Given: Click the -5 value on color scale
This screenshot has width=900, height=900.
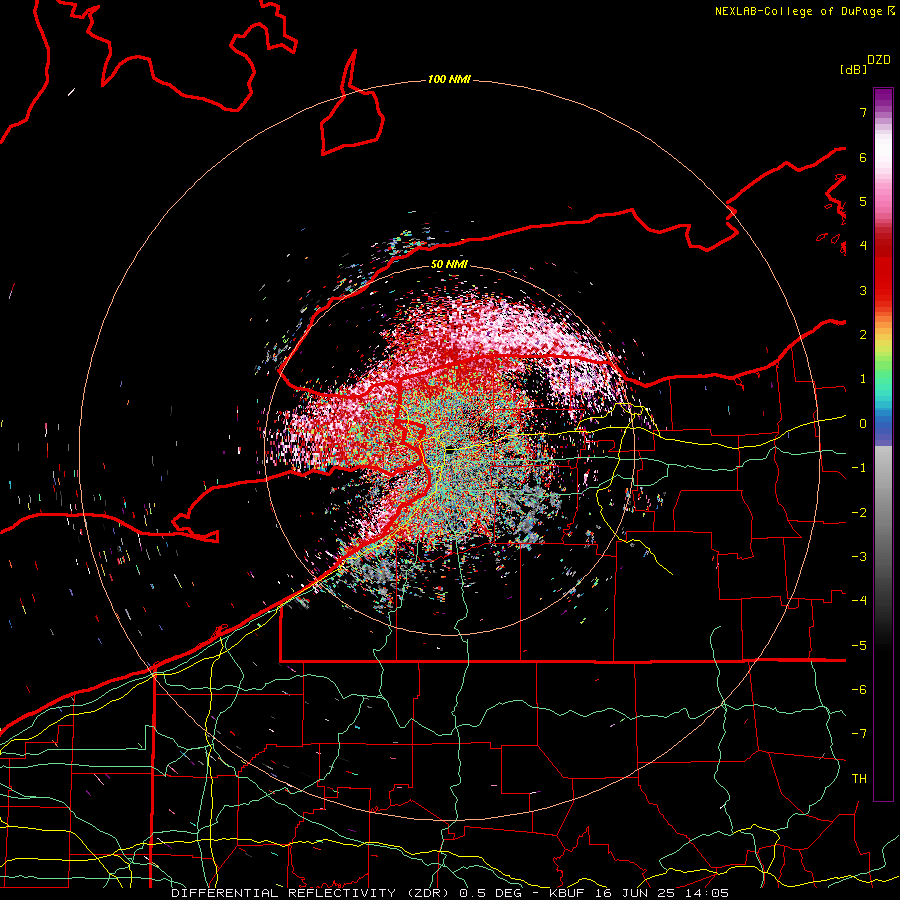Looking at the screenshot, I should coord(859,646).
